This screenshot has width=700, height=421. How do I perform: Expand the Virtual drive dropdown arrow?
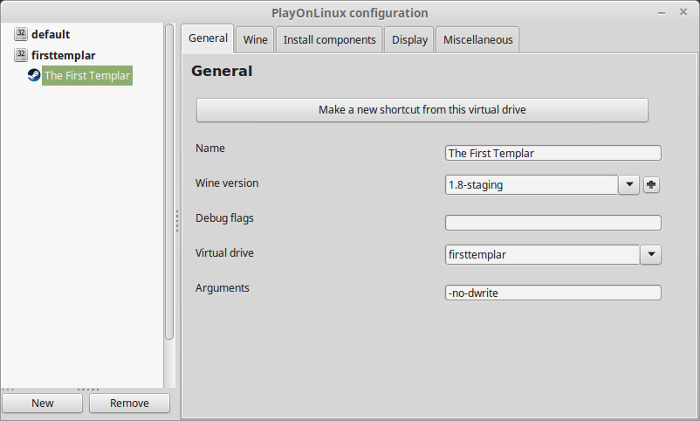tap(651, 254)
